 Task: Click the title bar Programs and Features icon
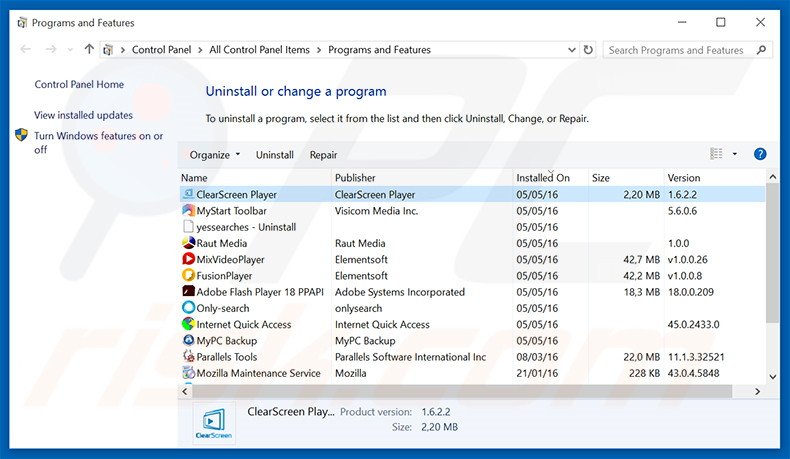click(22, 23)
